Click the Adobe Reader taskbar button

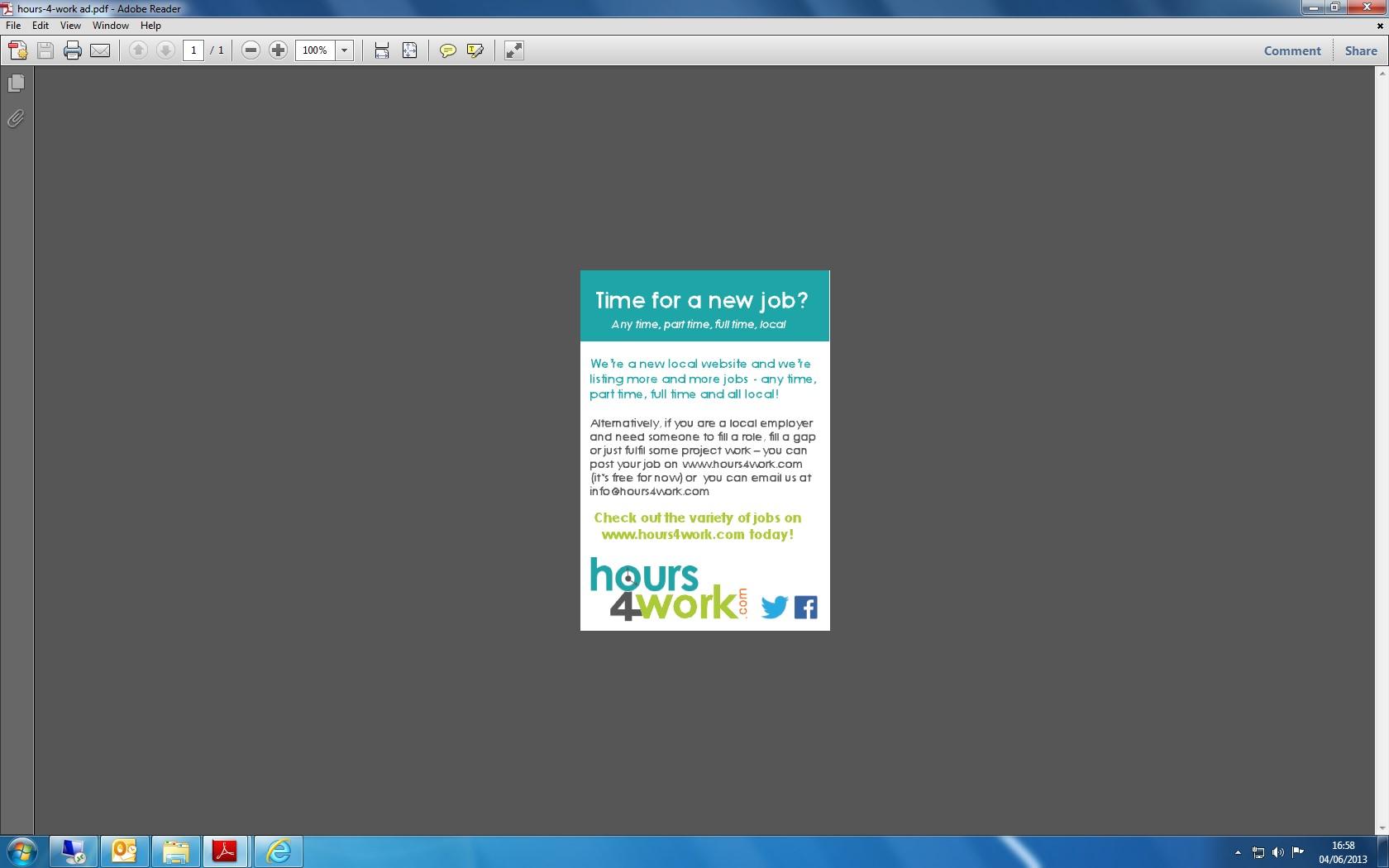[x=225, y=851]
